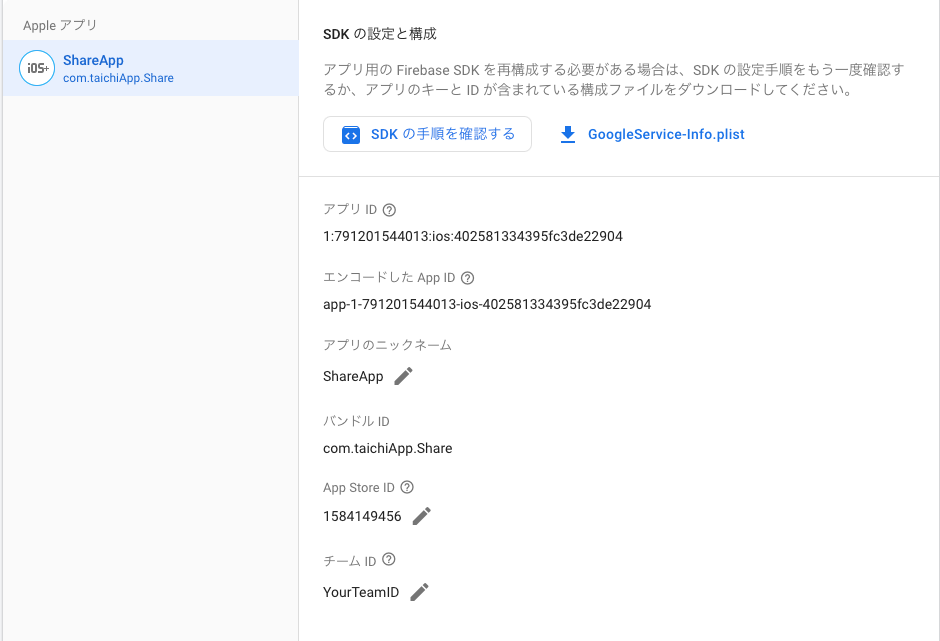Click the バンドル ID label
Viewport: 940px width, 641px height.
tap(356, 421)
